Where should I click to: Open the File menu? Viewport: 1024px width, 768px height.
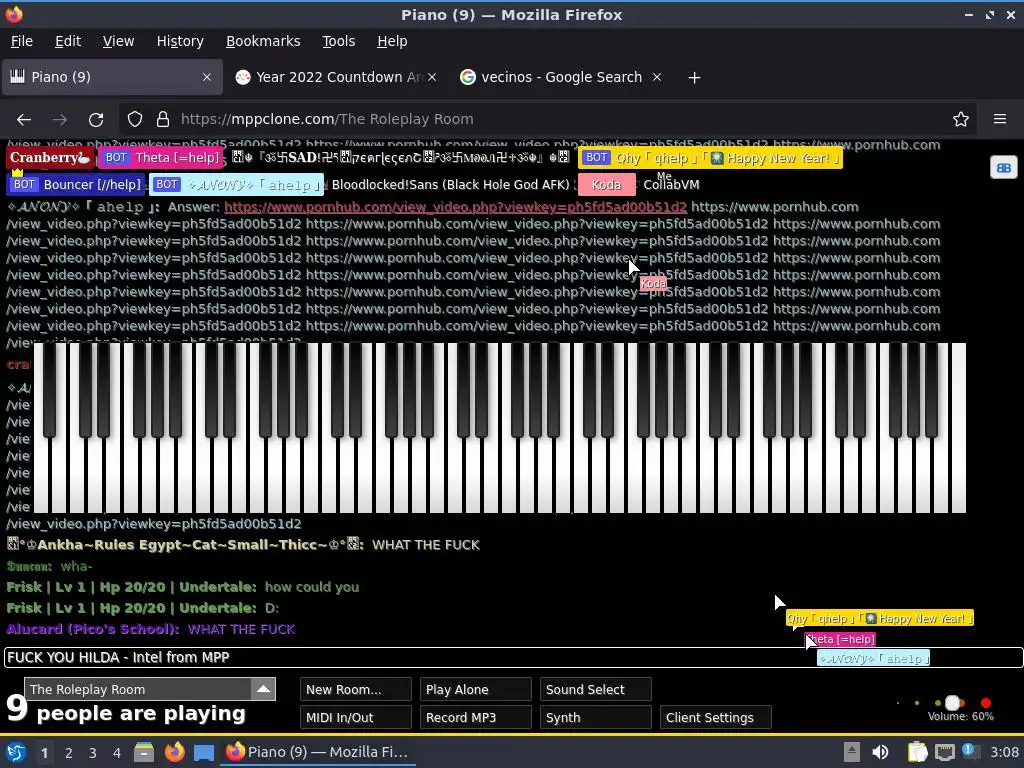coord(22,41)
